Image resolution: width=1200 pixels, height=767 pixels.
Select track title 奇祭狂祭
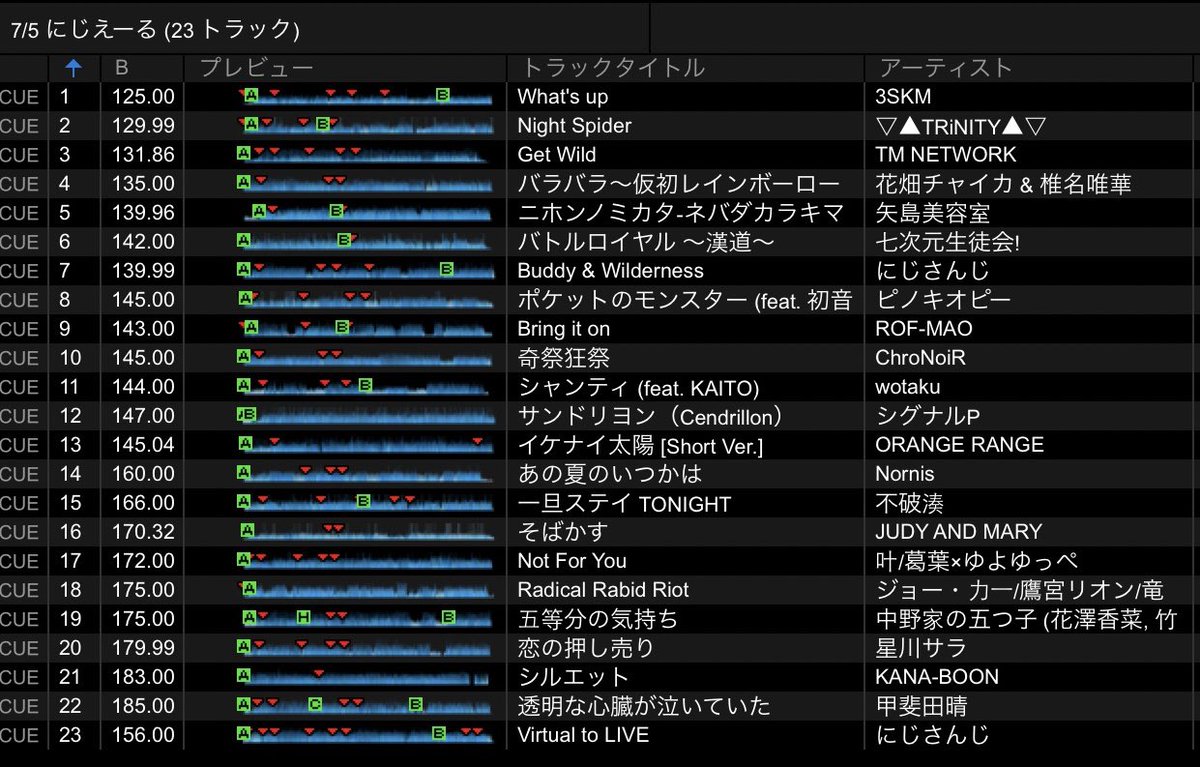564,358
